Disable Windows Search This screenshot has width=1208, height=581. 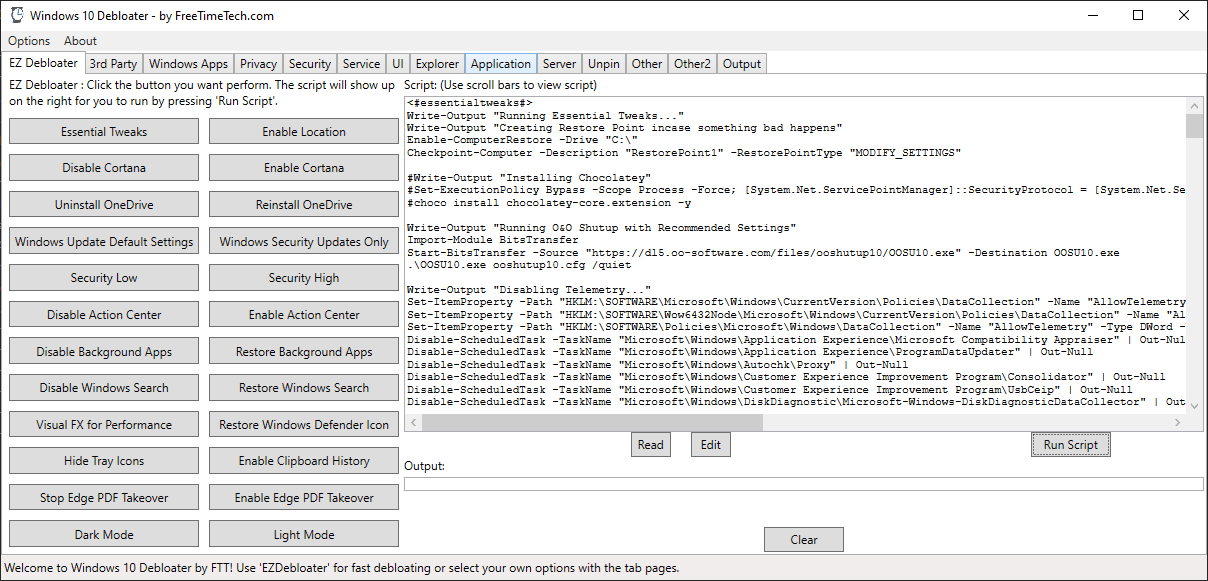coord(103,387)
